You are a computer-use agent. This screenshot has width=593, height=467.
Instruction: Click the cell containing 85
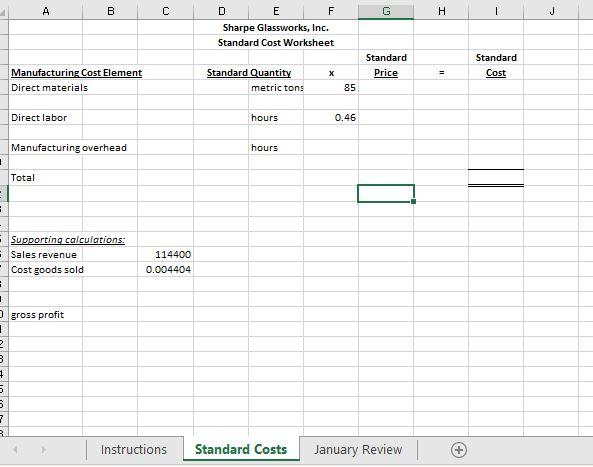tap(331, 88)
